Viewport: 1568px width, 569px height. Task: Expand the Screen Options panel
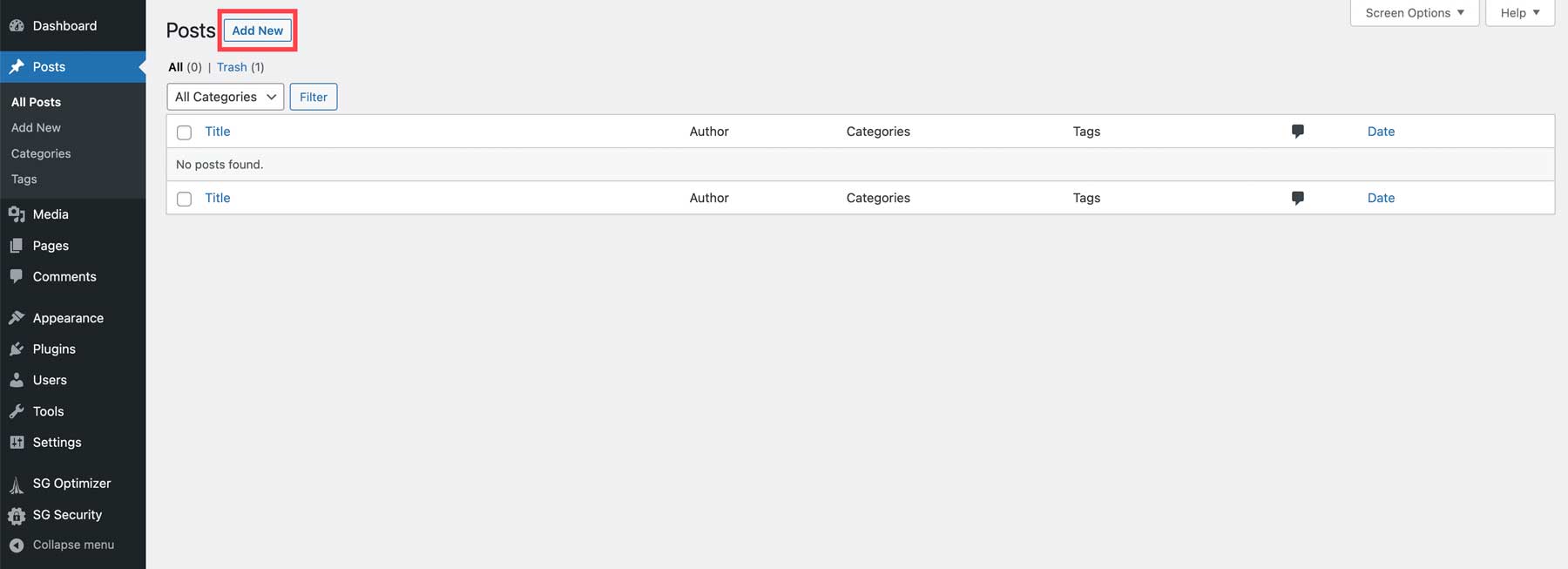pyautogui.click(x=1414, y=13)
